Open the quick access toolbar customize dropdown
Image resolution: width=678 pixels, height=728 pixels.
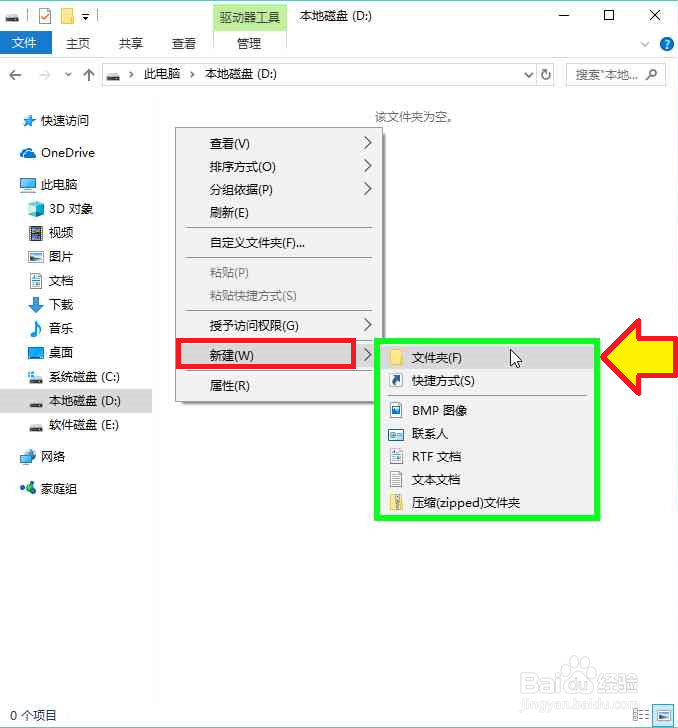(x=85, y=17)
